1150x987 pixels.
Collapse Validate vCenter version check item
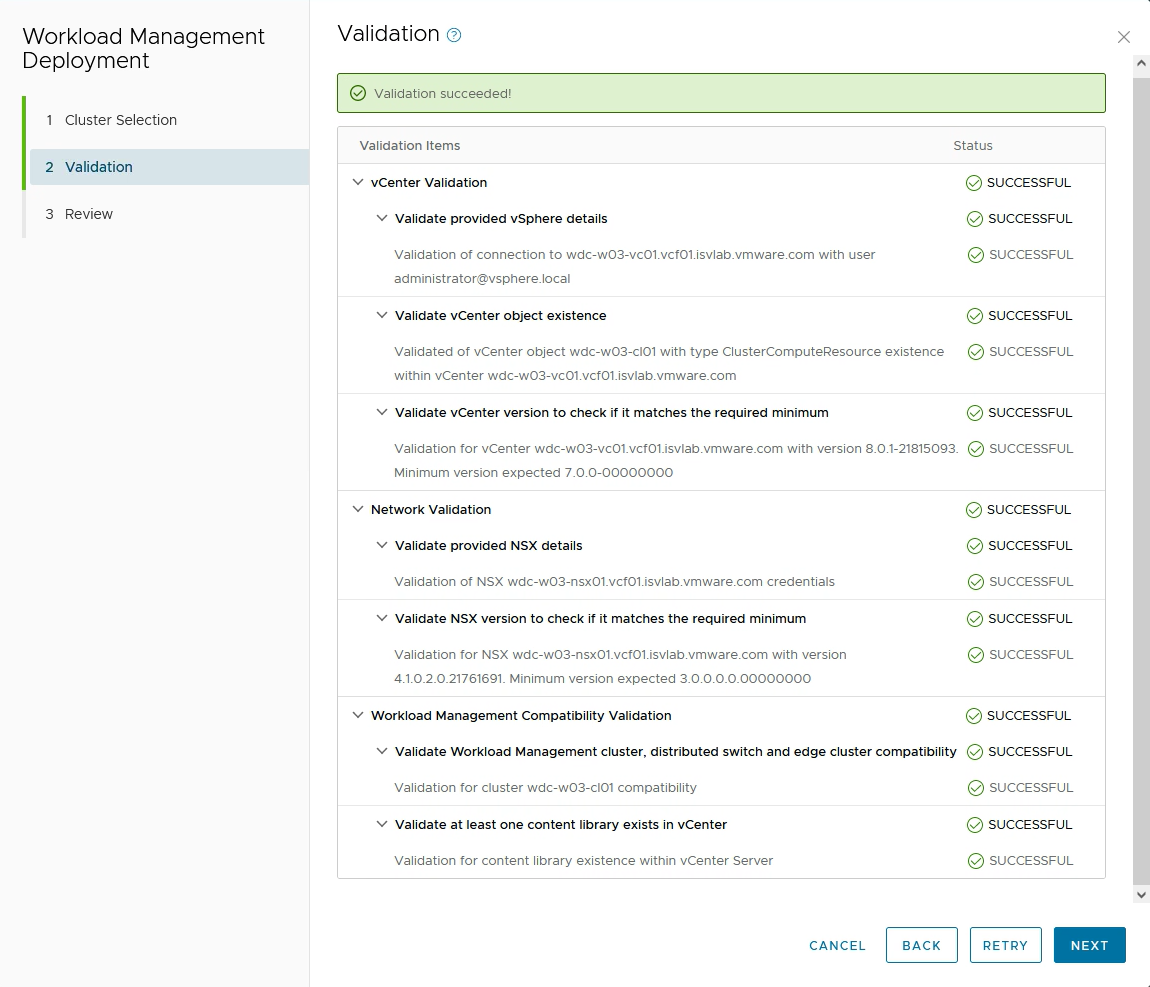click(381, 412)
